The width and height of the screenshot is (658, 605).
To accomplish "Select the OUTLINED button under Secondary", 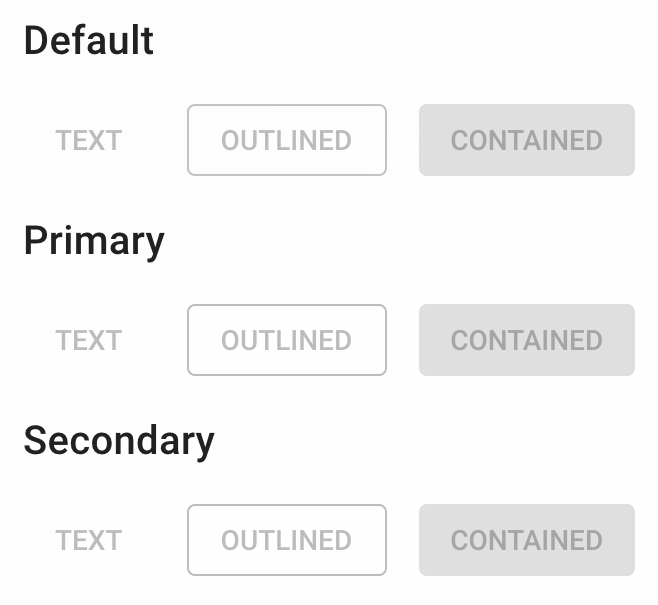I will pos(286,540).
